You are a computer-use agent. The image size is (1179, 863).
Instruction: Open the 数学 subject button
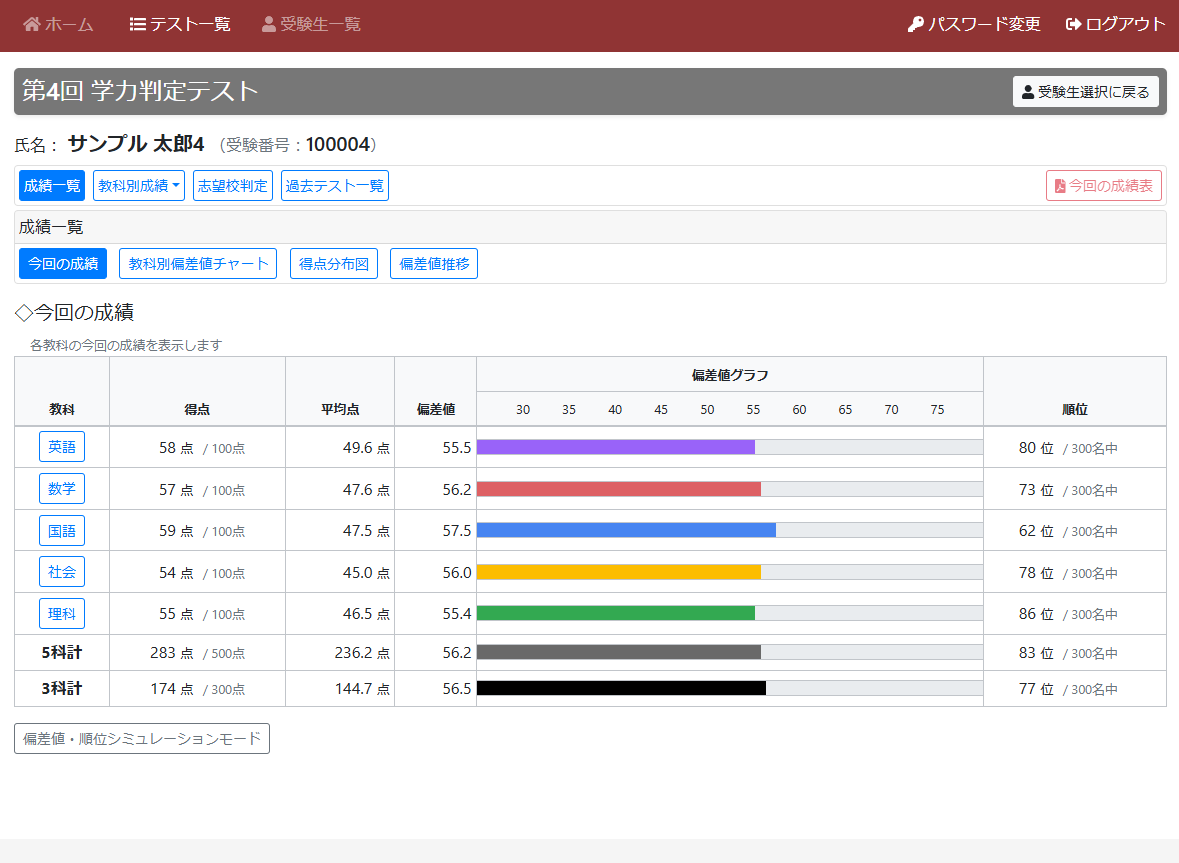coord(62,489)
